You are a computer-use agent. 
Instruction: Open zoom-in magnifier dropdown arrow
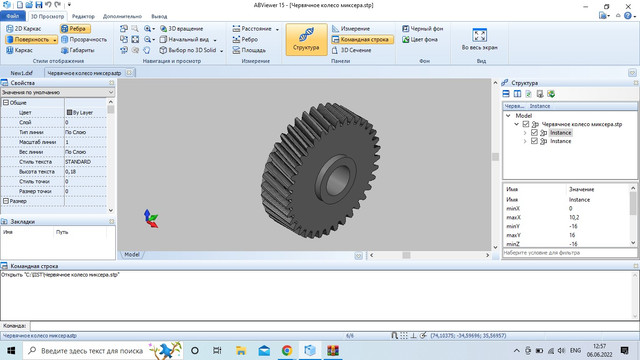coord(153,29)
